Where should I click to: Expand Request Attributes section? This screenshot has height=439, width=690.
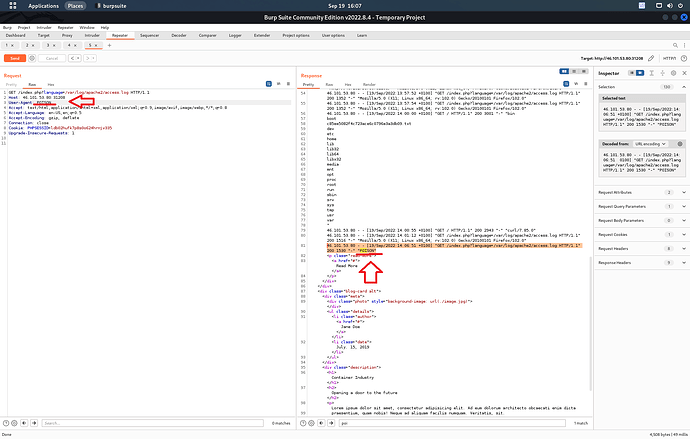(684, 192)
